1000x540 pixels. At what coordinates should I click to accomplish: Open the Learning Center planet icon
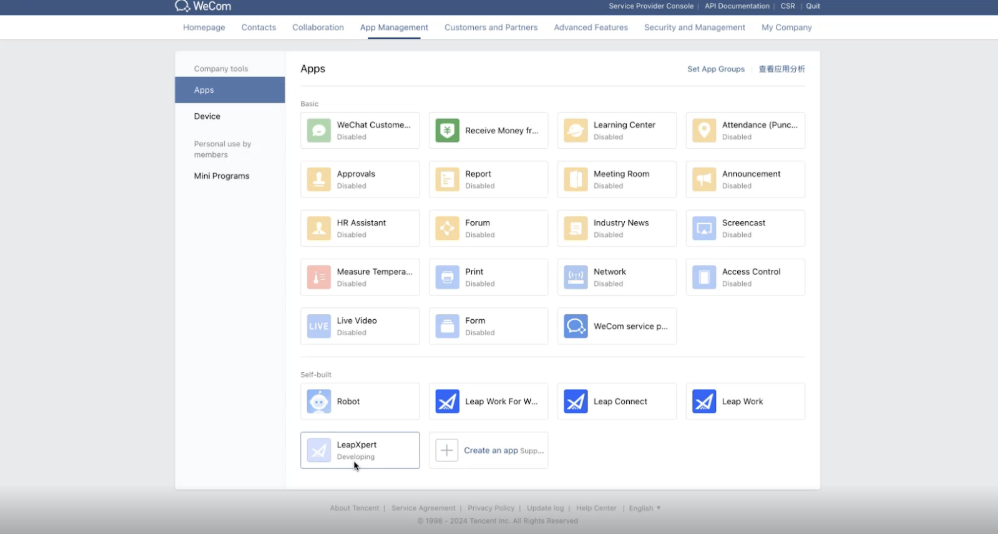point(575,131)
